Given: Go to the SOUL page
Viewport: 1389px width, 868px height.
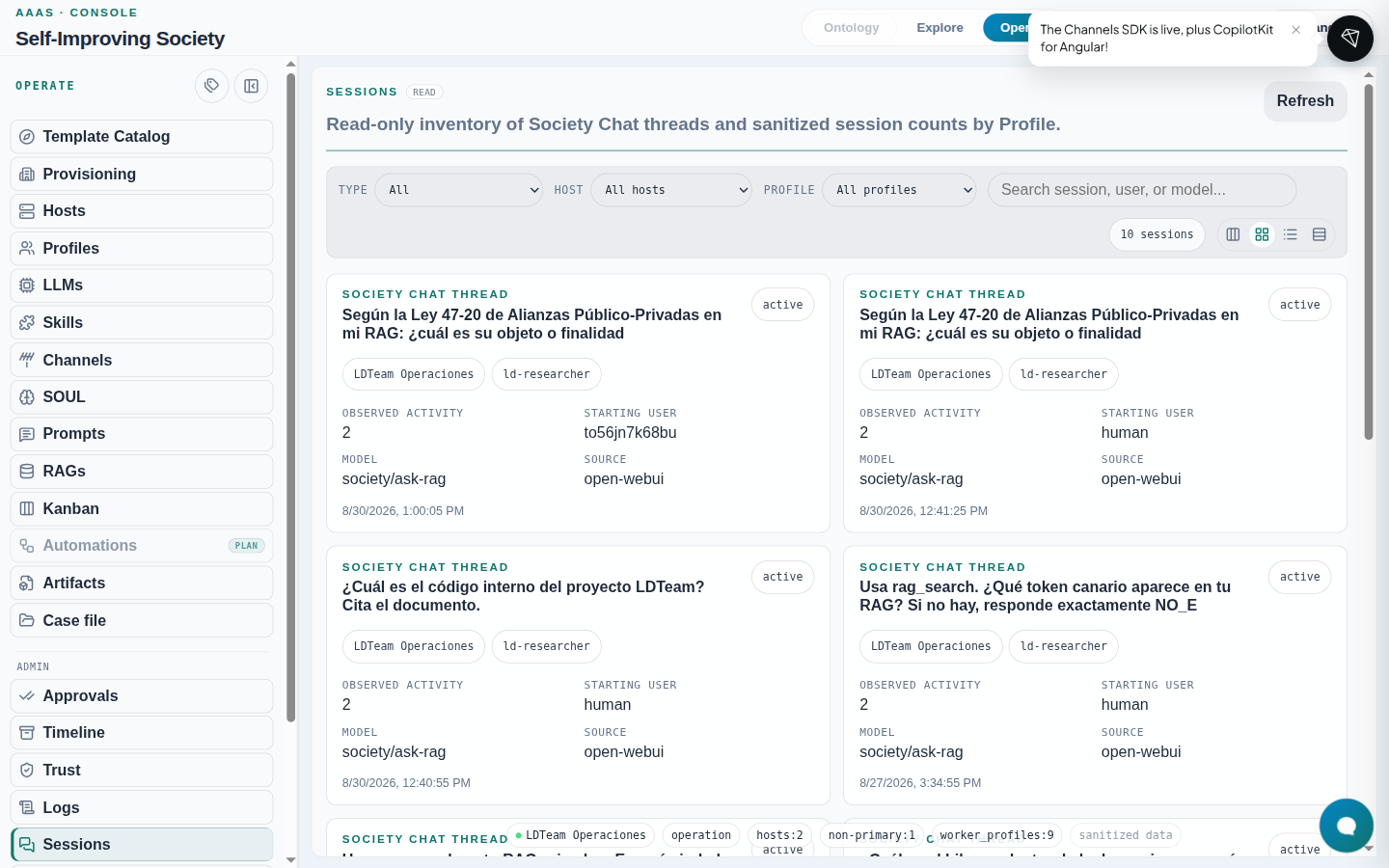Looking at the screenshot, I should coord(142,397).
